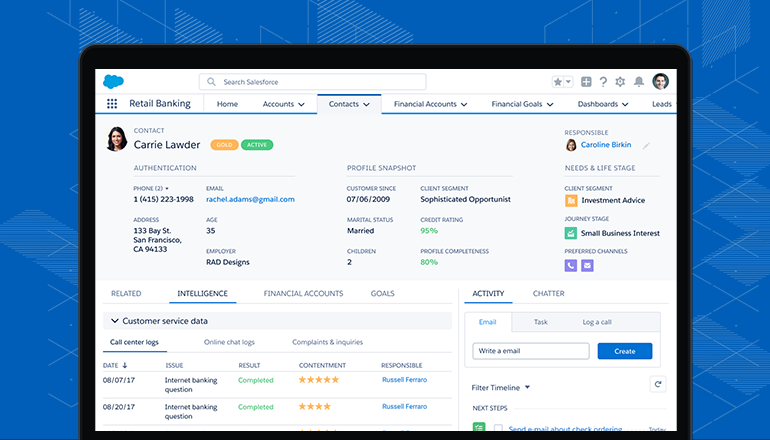Click the GOLD badge
The height and width of the screenshot is (440, 770).
224,145
